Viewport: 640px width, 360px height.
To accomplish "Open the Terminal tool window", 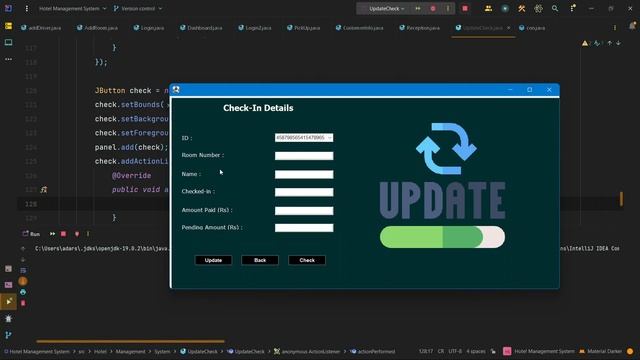I will (8, 285).
